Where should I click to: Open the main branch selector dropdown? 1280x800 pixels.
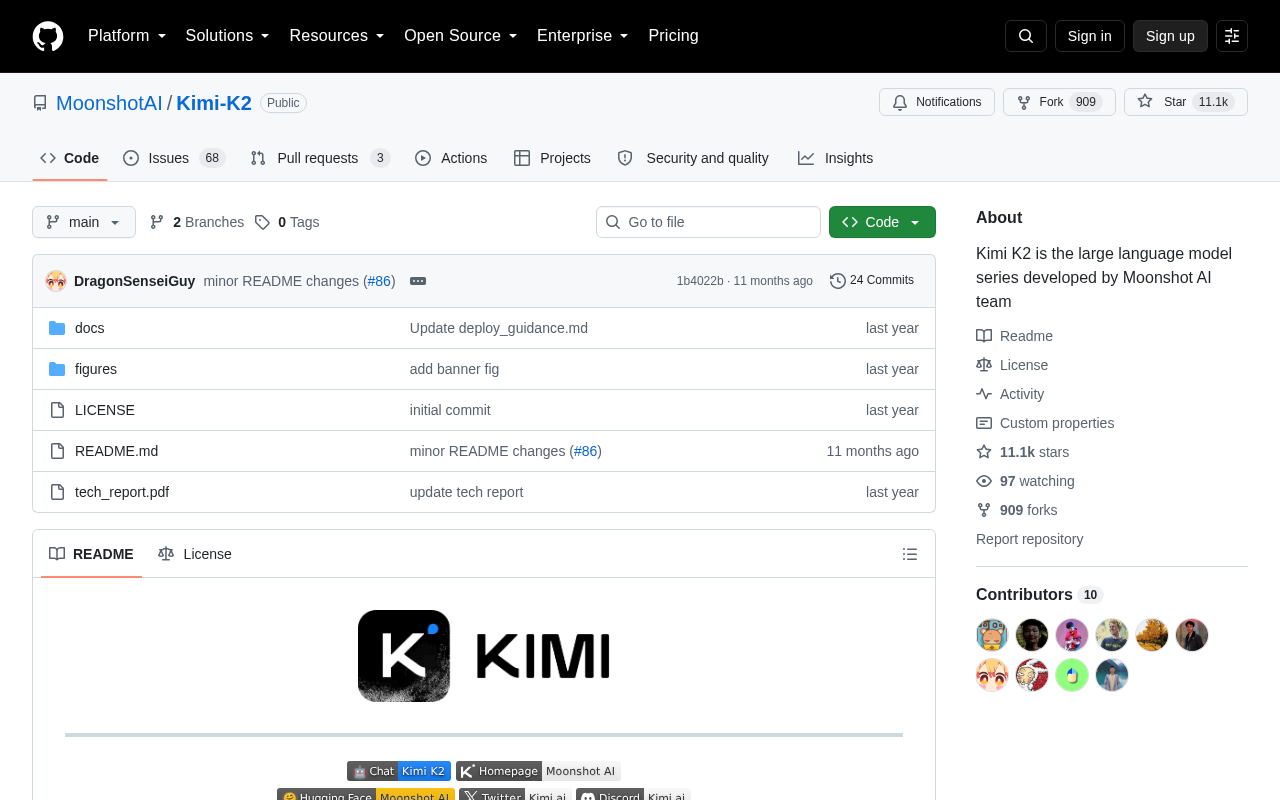(x=84, y=222)
